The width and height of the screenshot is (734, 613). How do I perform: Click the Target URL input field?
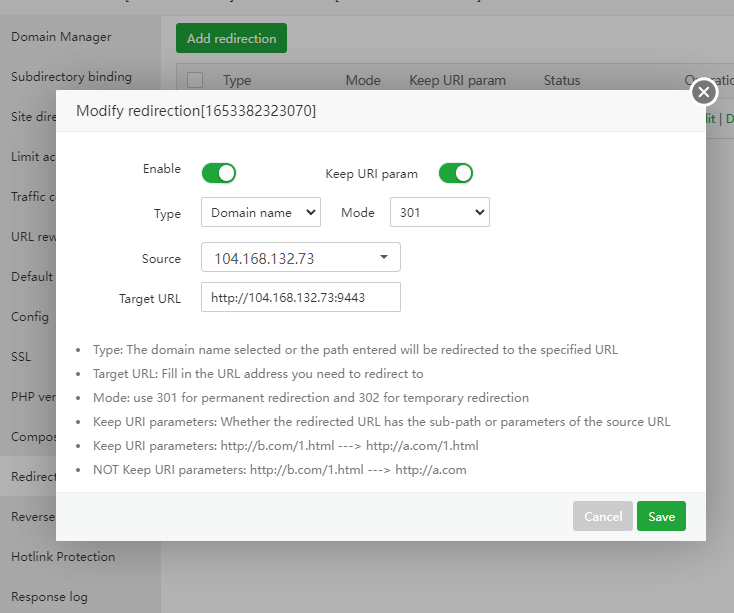point(300,298)
